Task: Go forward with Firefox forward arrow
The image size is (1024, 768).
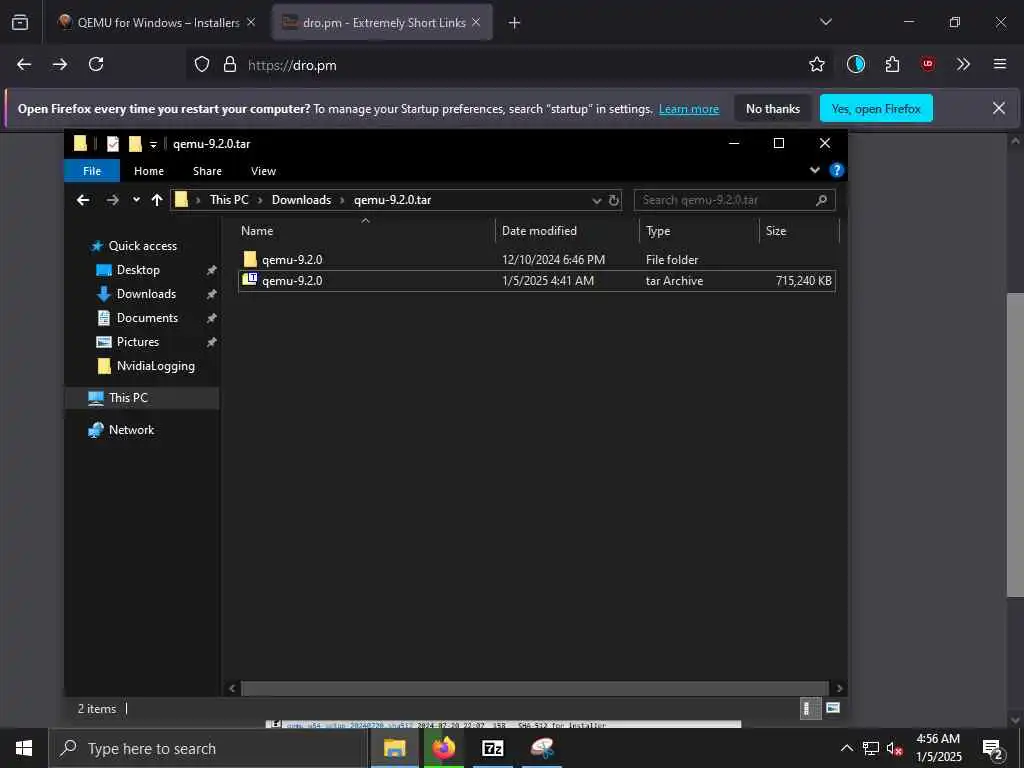Action: tap(60, 64)
